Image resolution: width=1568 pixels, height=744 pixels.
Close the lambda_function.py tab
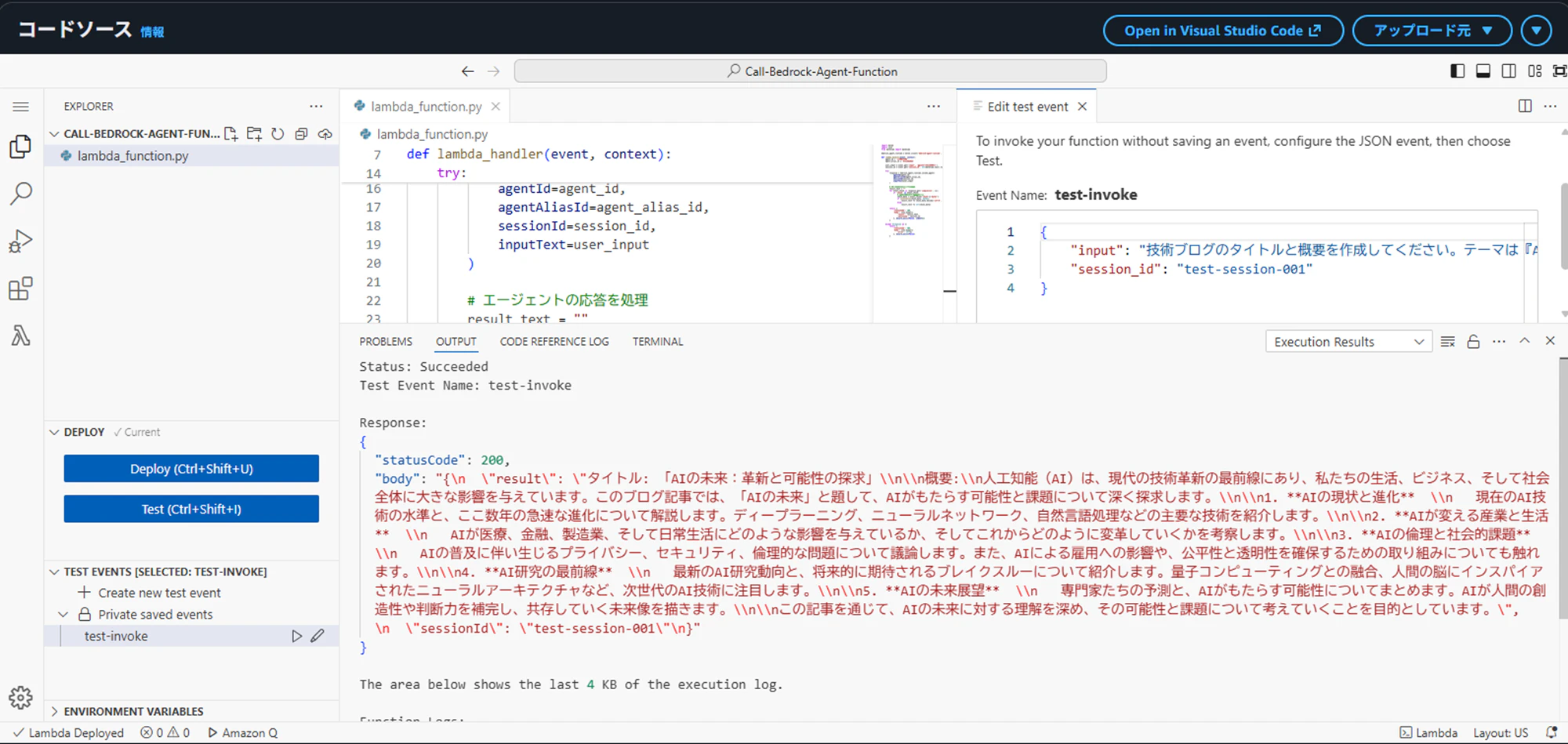tap(495, 106)
